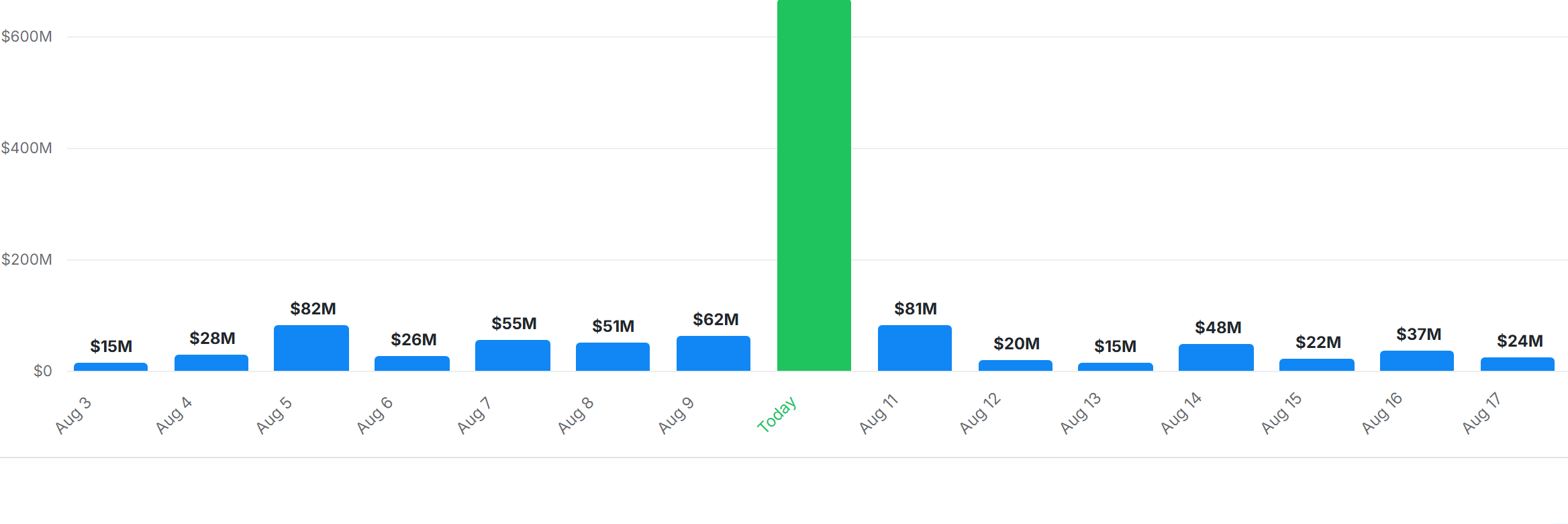Screen dimensions: 1568x524
Task: Click the $62M value label
Action: pos(716,320)
